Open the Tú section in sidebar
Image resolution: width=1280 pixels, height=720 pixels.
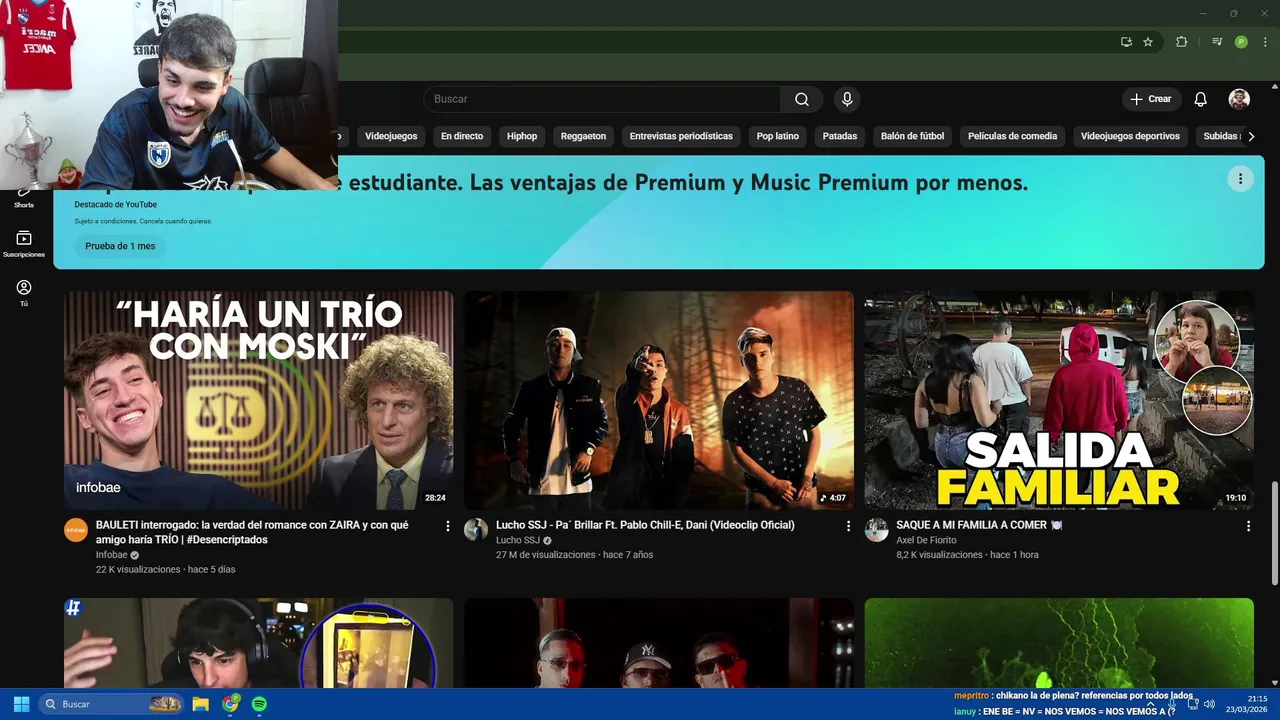pos(24,293)
